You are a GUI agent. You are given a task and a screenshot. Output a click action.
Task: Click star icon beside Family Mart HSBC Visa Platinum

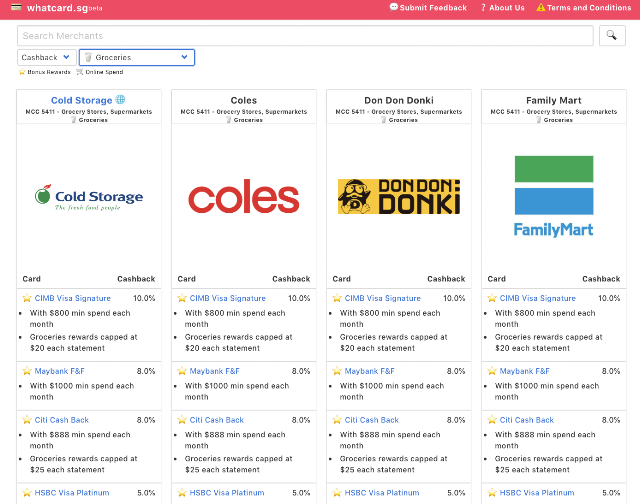pyautogui.click(x=492, y=492)
